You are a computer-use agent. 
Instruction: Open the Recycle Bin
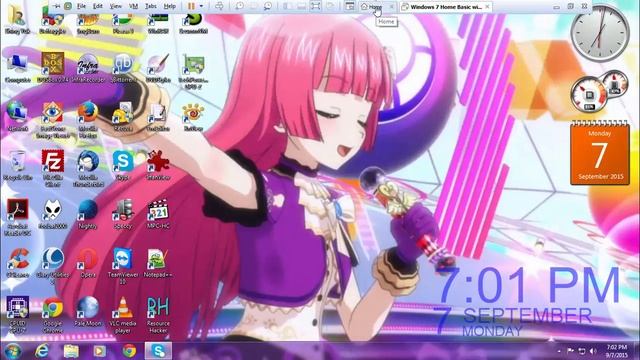click(x=18, y=166)
